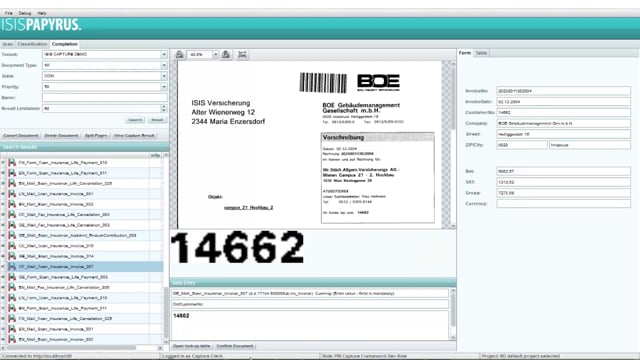
Task: Open the File menu
Action: point(9,13)
